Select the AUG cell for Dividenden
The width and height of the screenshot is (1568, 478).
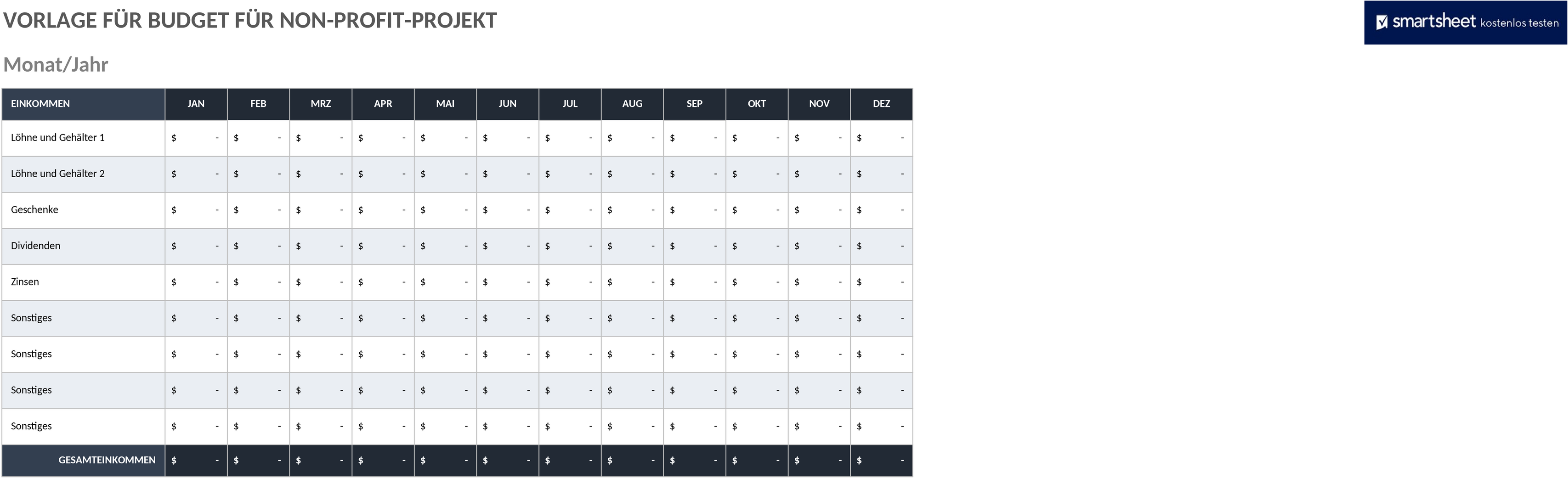coord(633,246)
